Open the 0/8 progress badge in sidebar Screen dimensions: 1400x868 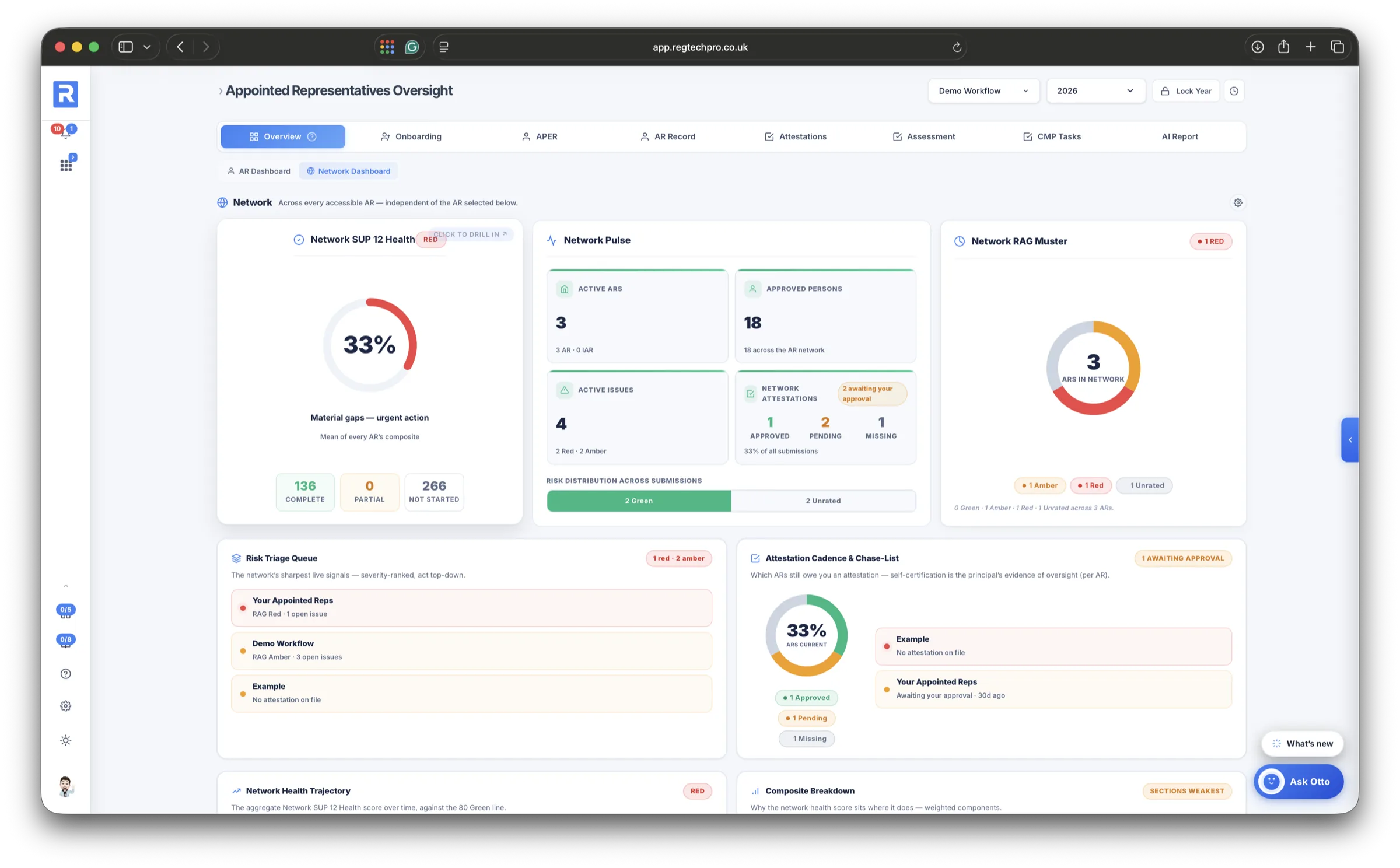click(x=65, y=640)
